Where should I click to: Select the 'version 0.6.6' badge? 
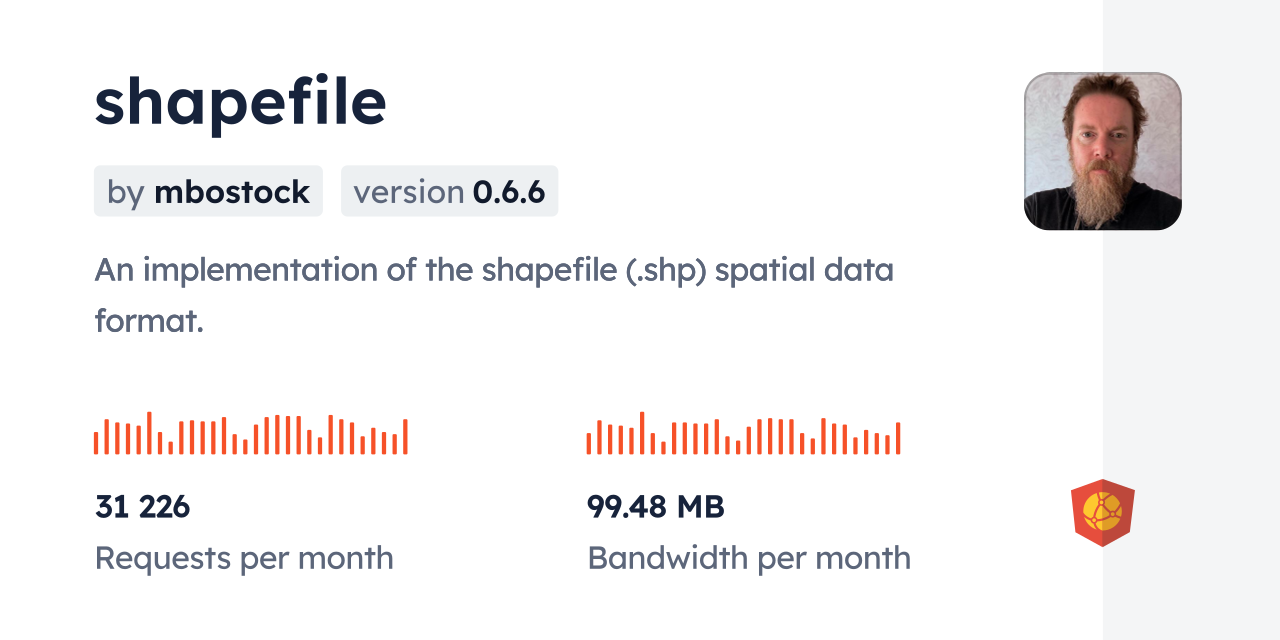pyautogui.click(x=449, y=191)
